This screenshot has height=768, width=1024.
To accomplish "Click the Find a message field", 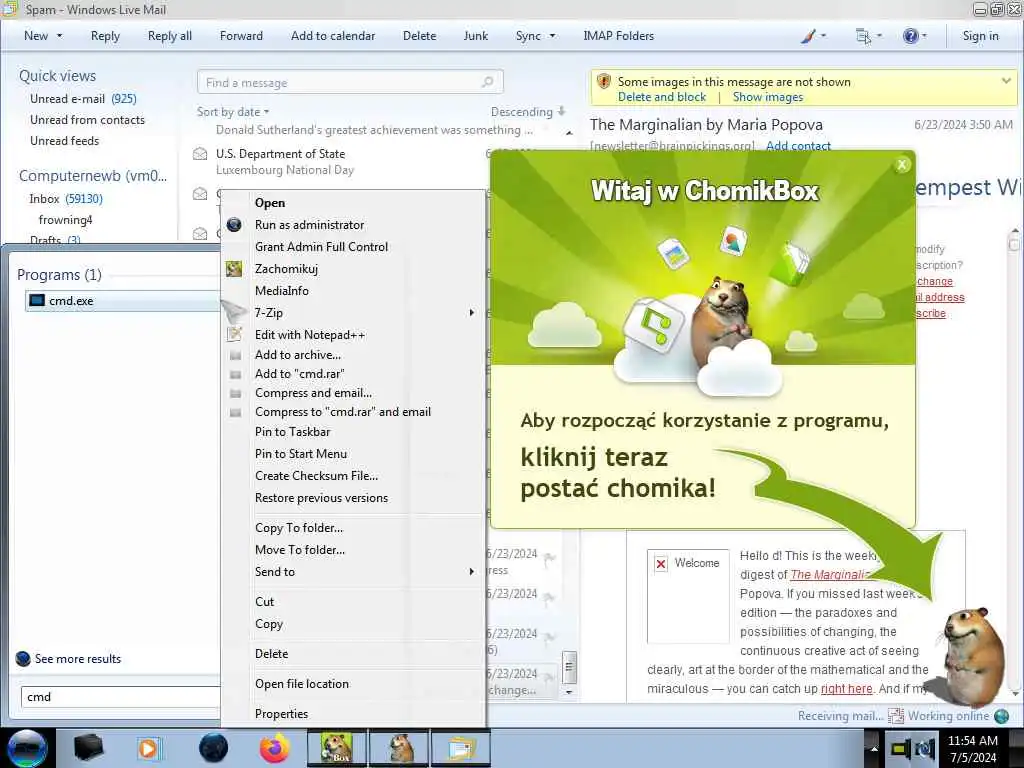I will 350,82.
